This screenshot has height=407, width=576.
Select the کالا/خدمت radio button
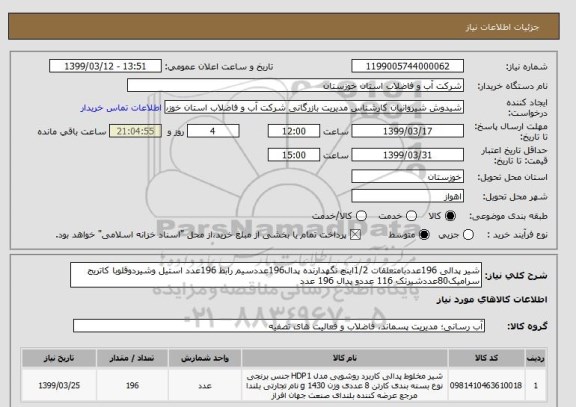coord(361,216)
